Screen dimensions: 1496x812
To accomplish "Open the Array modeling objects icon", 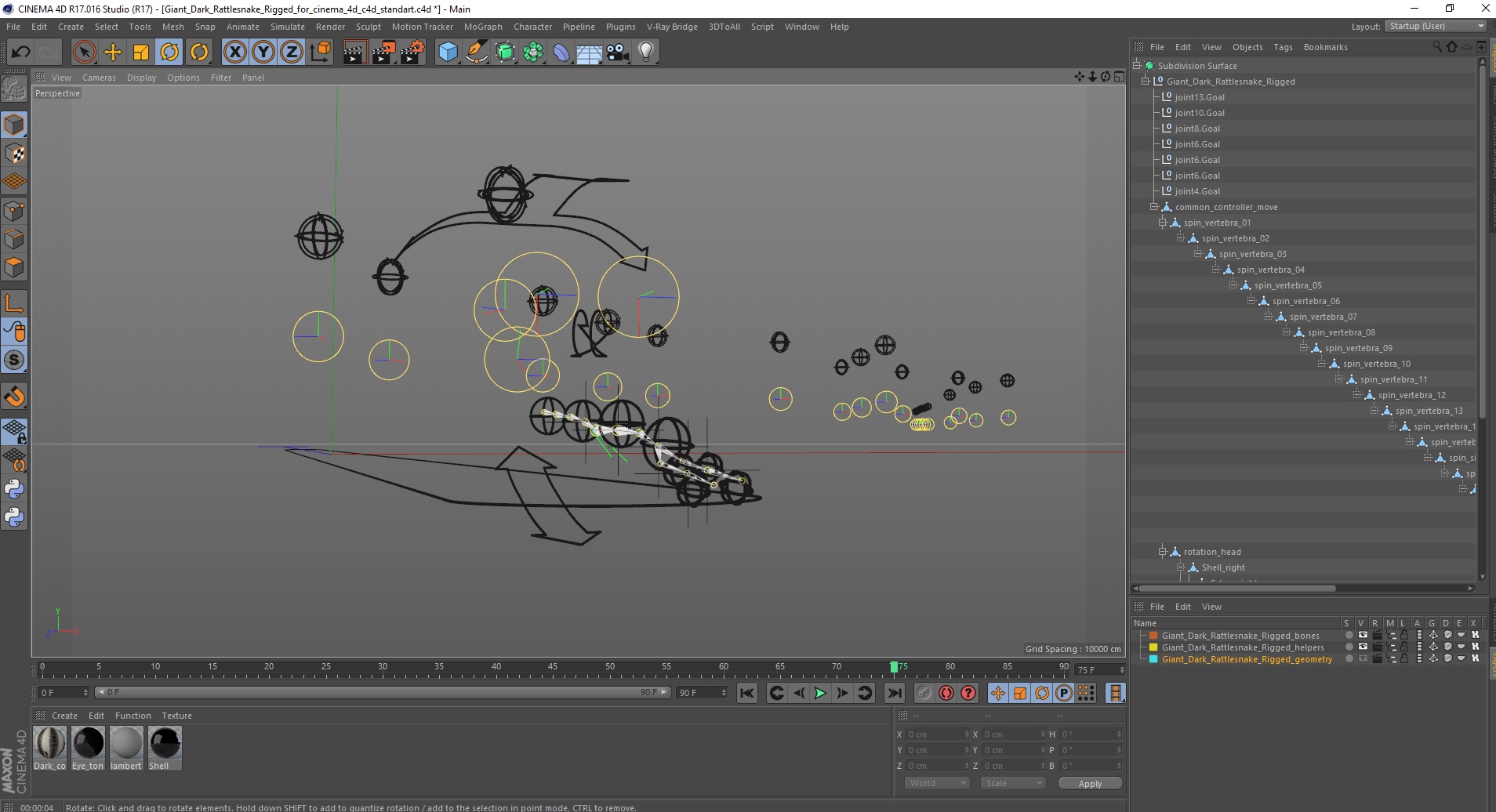I will [533, 53].
